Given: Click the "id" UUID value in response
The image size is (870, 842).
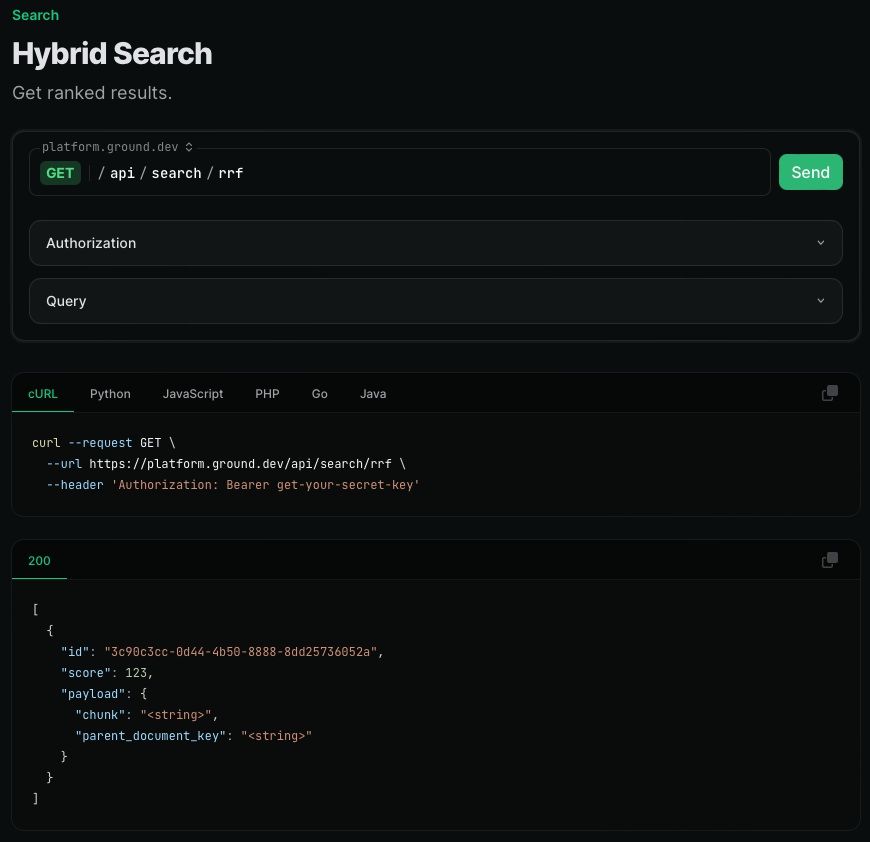Looking at the screenshot, I should pos(241,652).
